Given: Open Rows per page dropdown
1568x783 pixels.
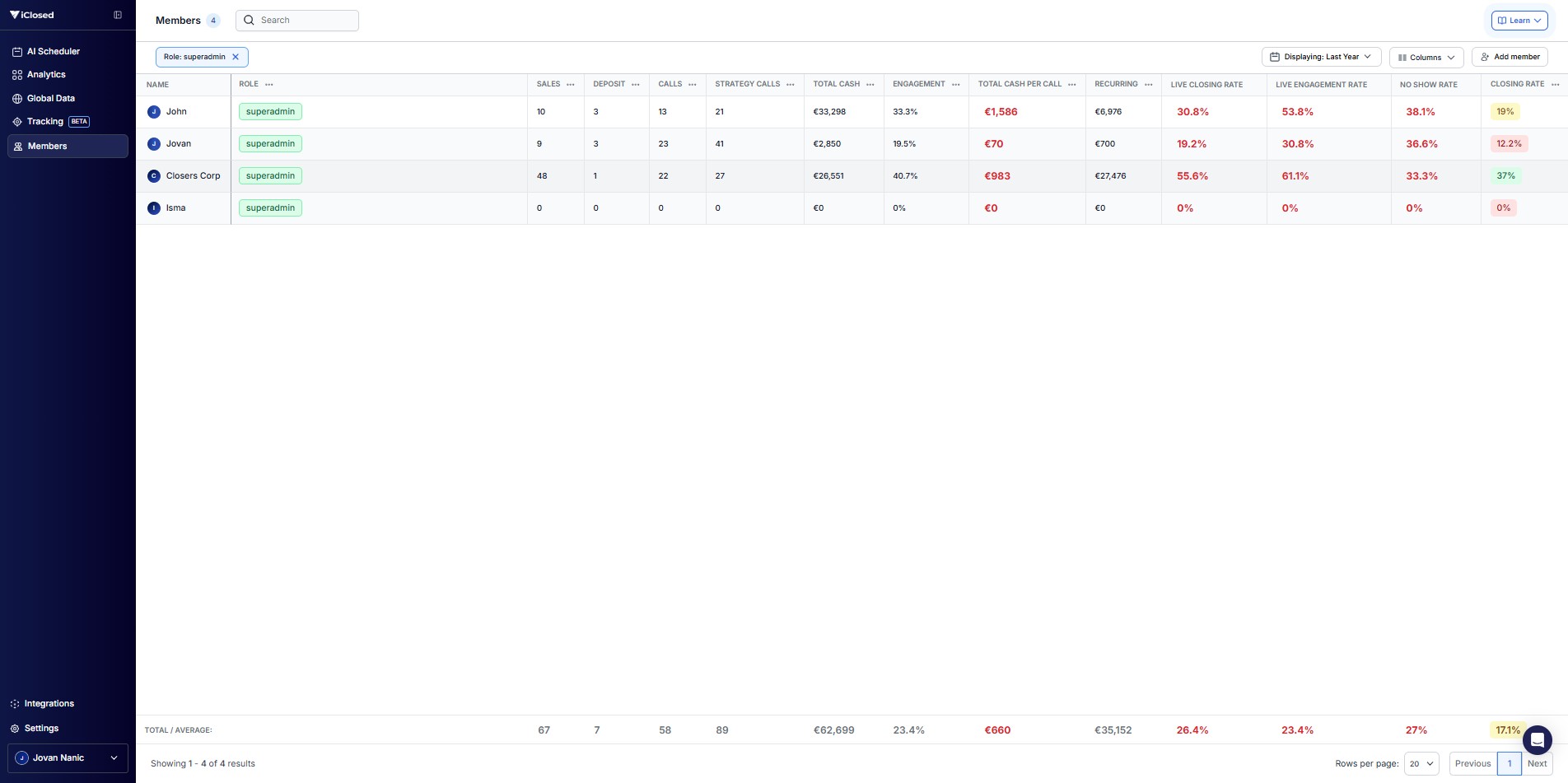Looking at the screenshot, I should point(1421,763).
